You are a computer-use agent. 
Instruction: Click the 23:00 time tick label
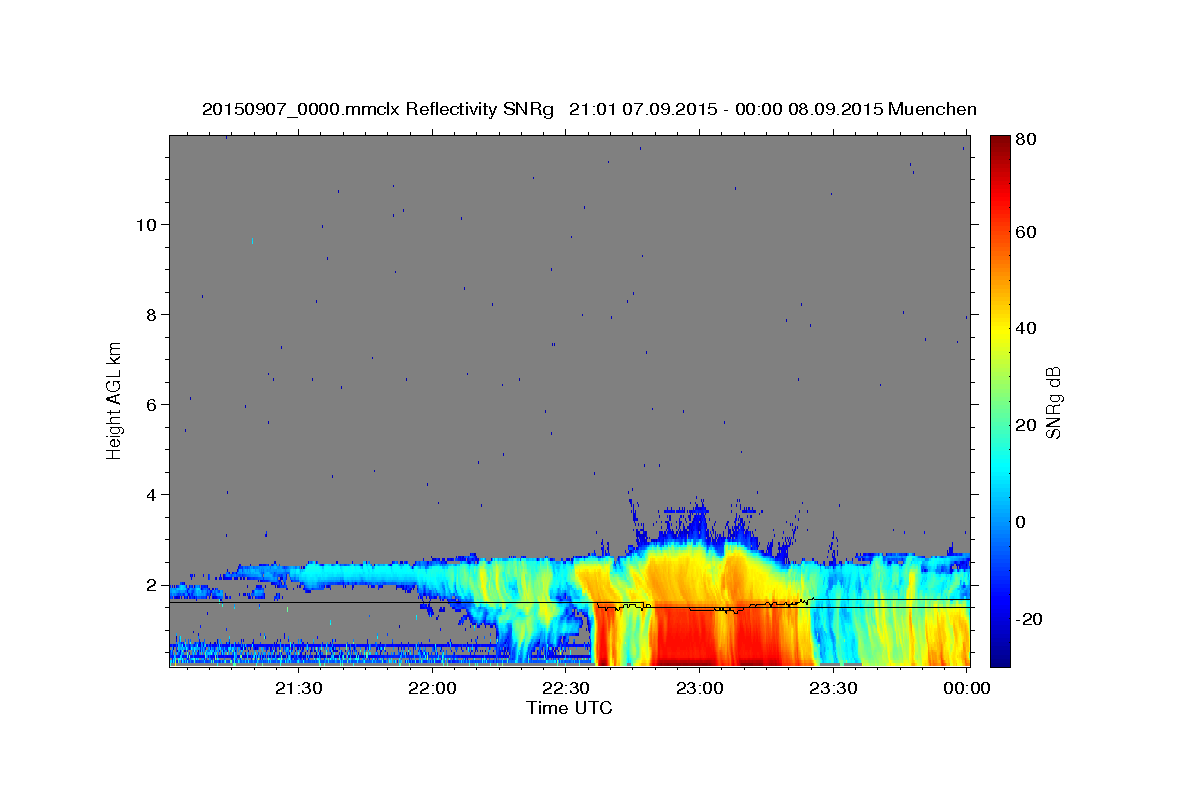pyautogui.click(x=700, y=689)
